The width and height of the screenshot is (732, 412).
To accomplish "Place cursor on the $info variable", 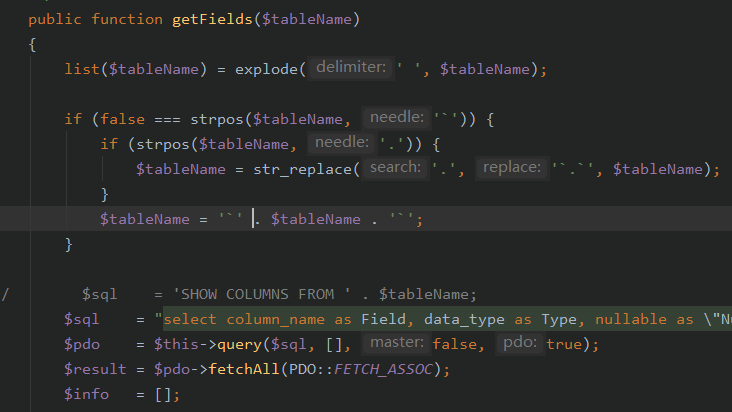I will (85, 394).
